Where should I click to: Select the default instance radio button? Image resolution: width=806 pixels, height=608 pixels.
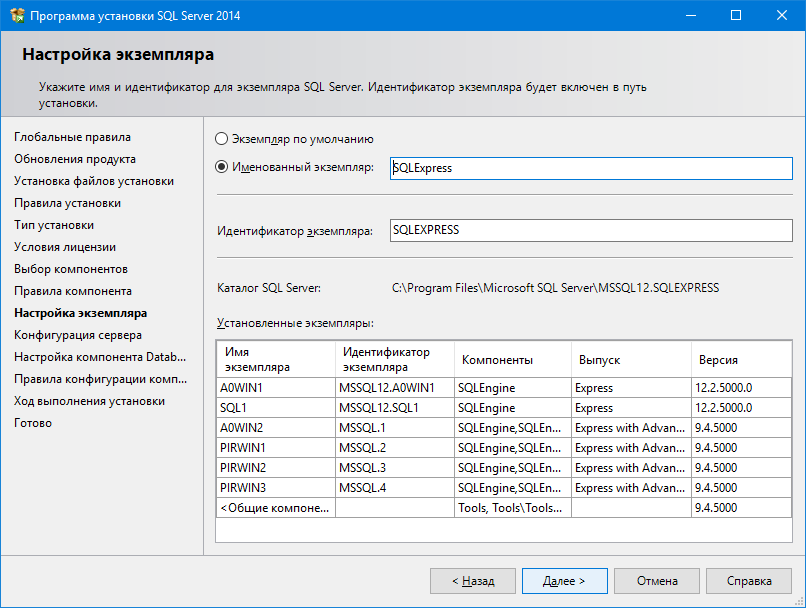[222, 139]
